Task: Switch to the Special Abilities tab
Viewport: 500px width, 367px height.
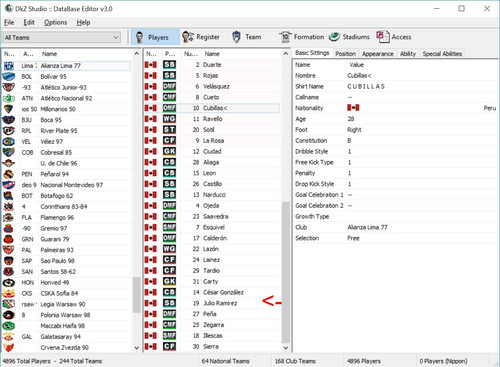Action: point(442,54)
